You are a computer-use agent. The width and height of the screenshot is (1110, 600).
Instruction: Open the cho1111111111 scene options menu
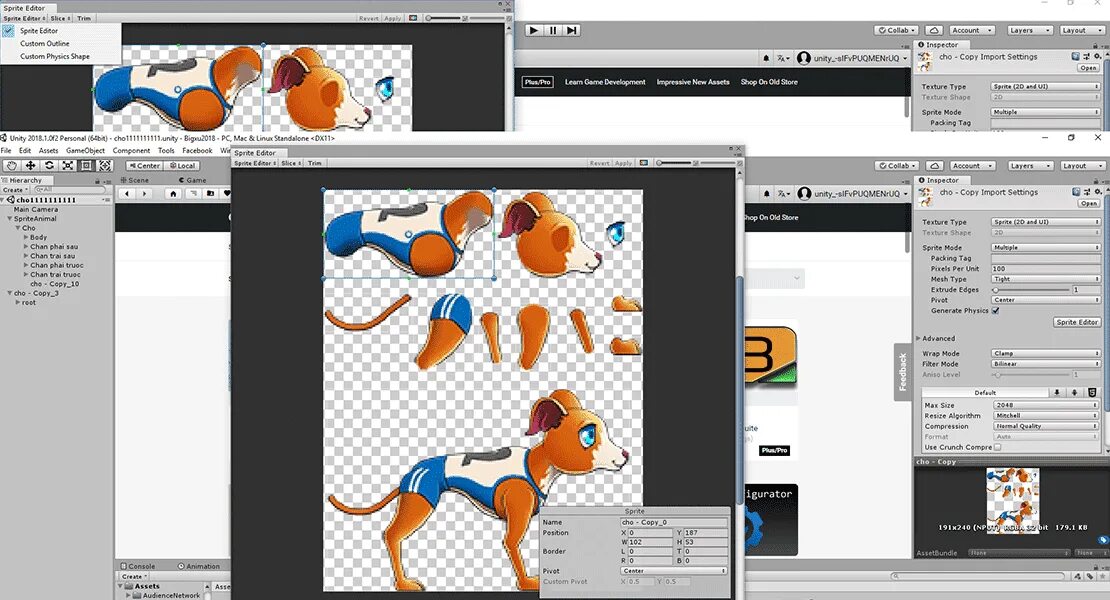tap(106, 200)
